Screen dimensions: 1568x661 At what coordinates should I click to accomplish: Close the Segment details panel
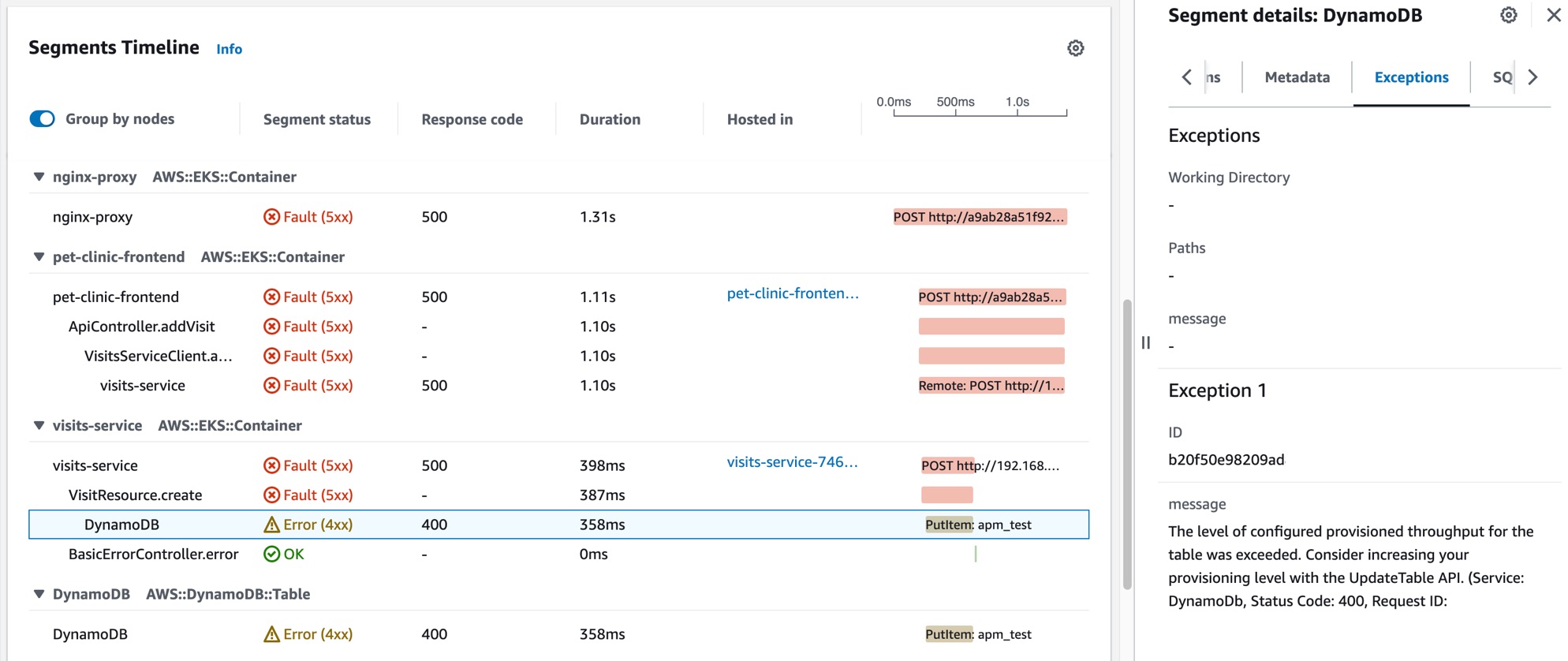coord(1553,16)
